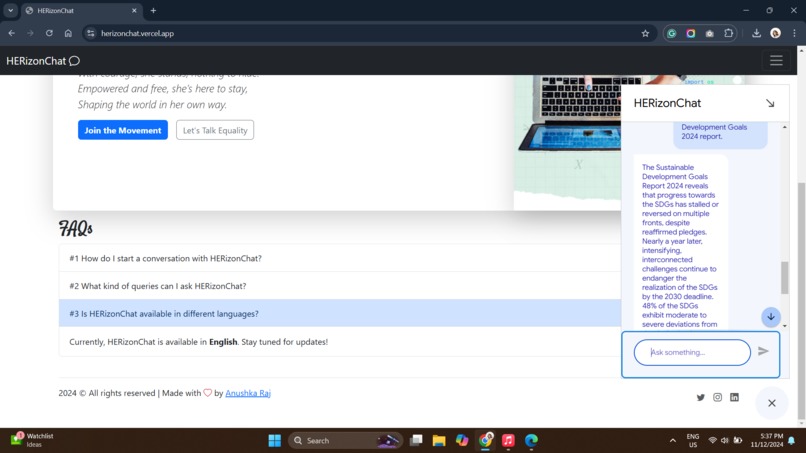Click the browser forward arrow
Image resolution: width=806 pixels, height=453 pixels.
[30, 33]
